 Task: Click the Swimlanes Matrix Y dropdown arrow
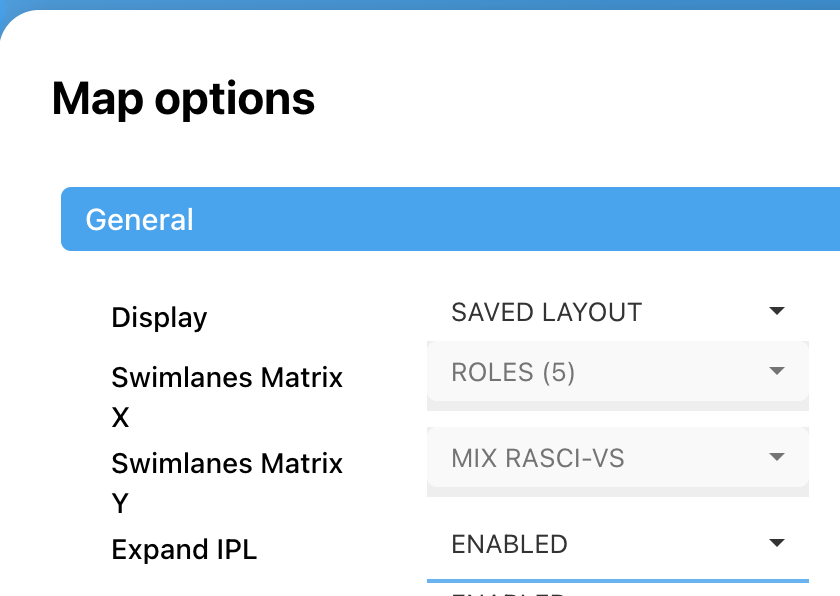[777, 458]
